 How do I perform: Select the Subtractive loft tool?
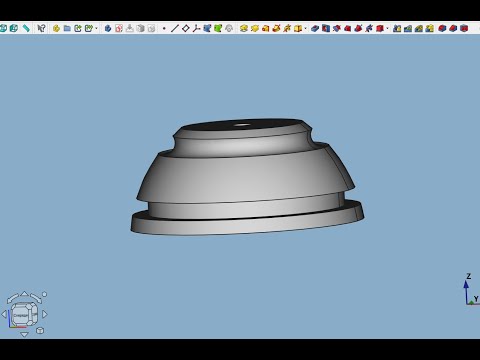347,28
